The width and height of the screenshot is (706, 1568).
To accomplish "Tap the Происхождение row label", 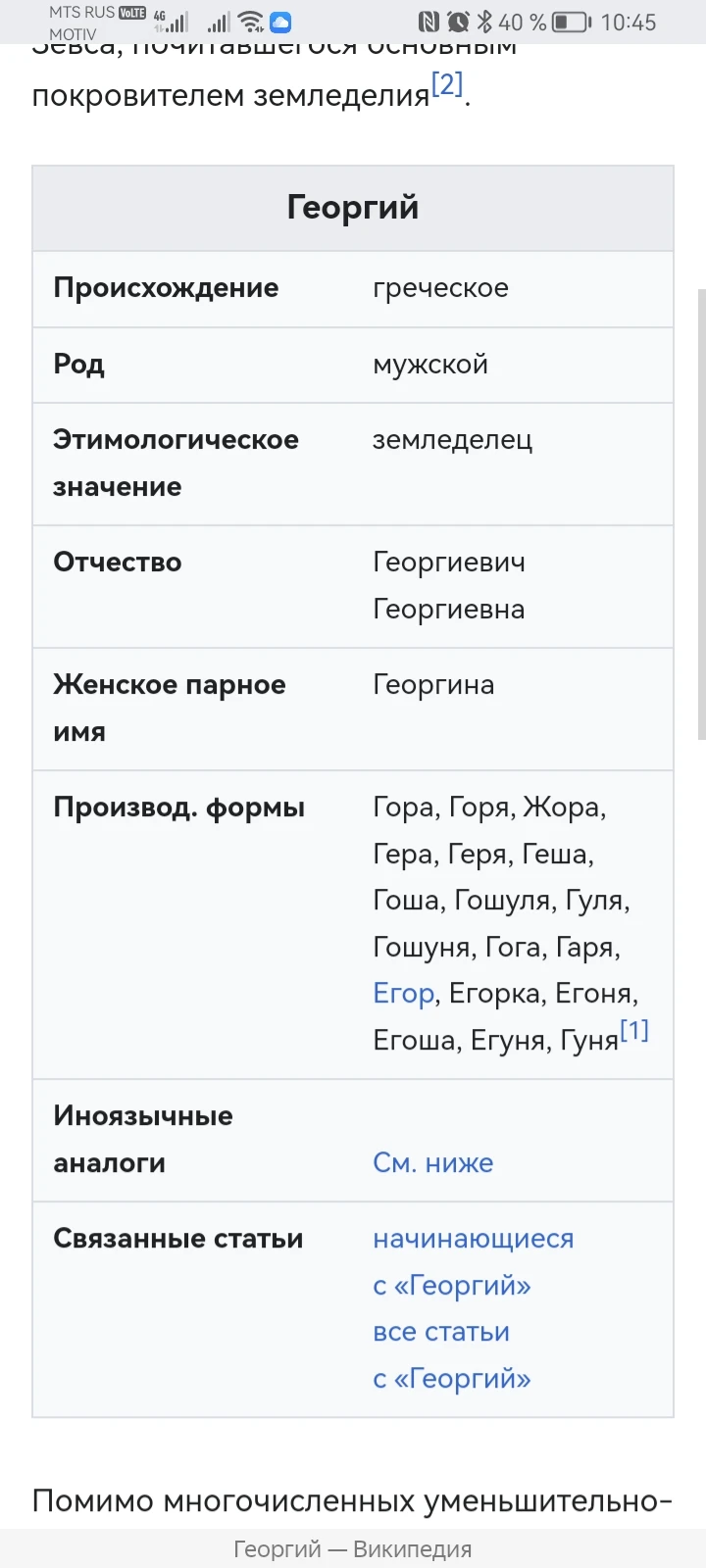I will [166, 288].
